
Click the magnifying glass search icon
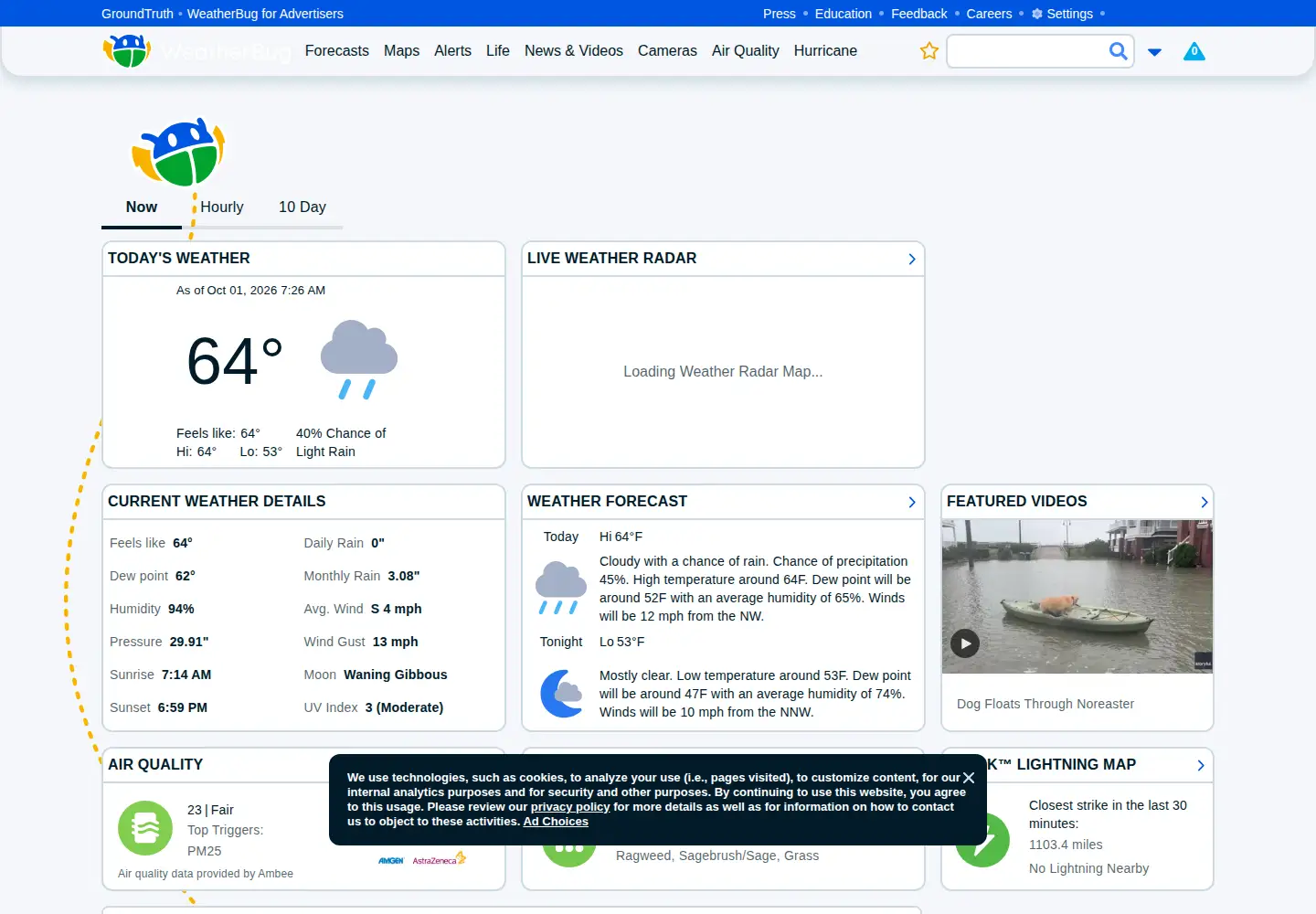1118,51
